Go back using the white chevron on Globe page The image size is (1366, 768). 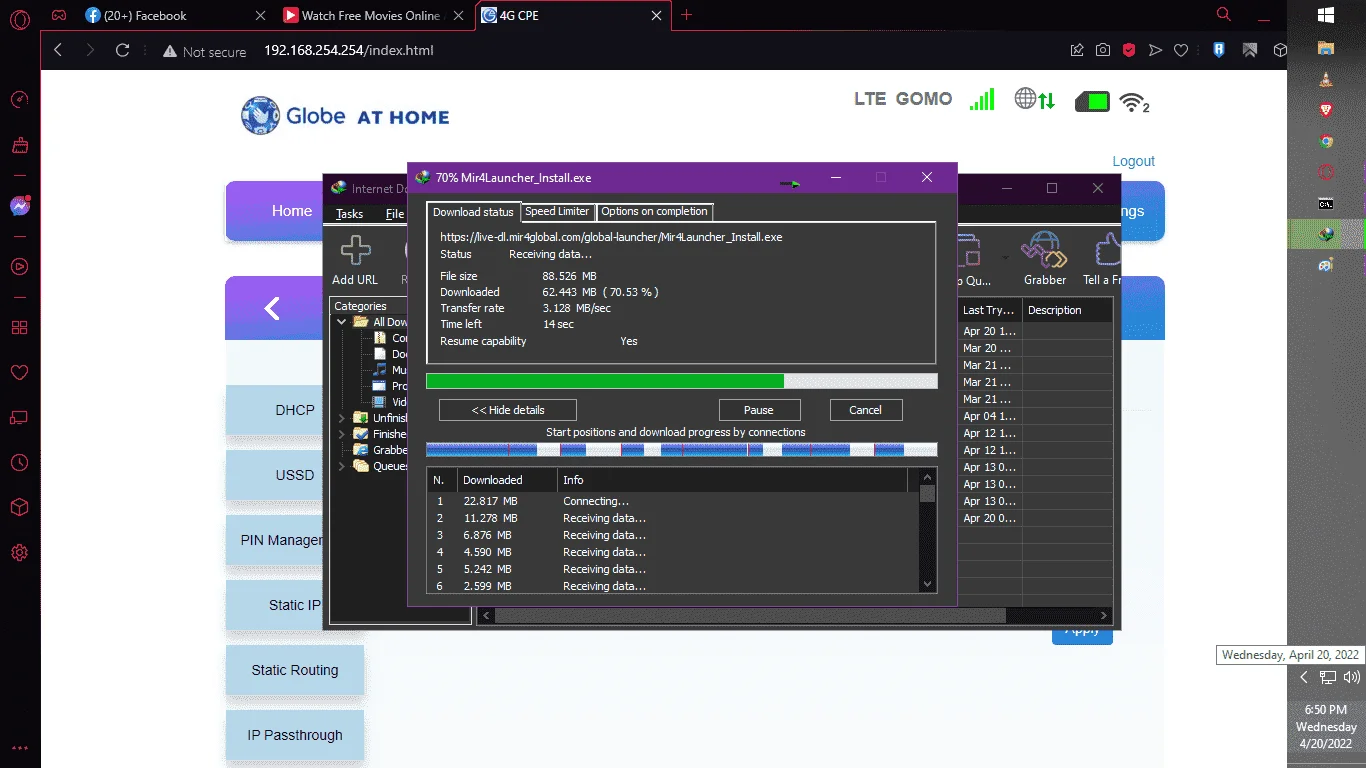[272, 308]
